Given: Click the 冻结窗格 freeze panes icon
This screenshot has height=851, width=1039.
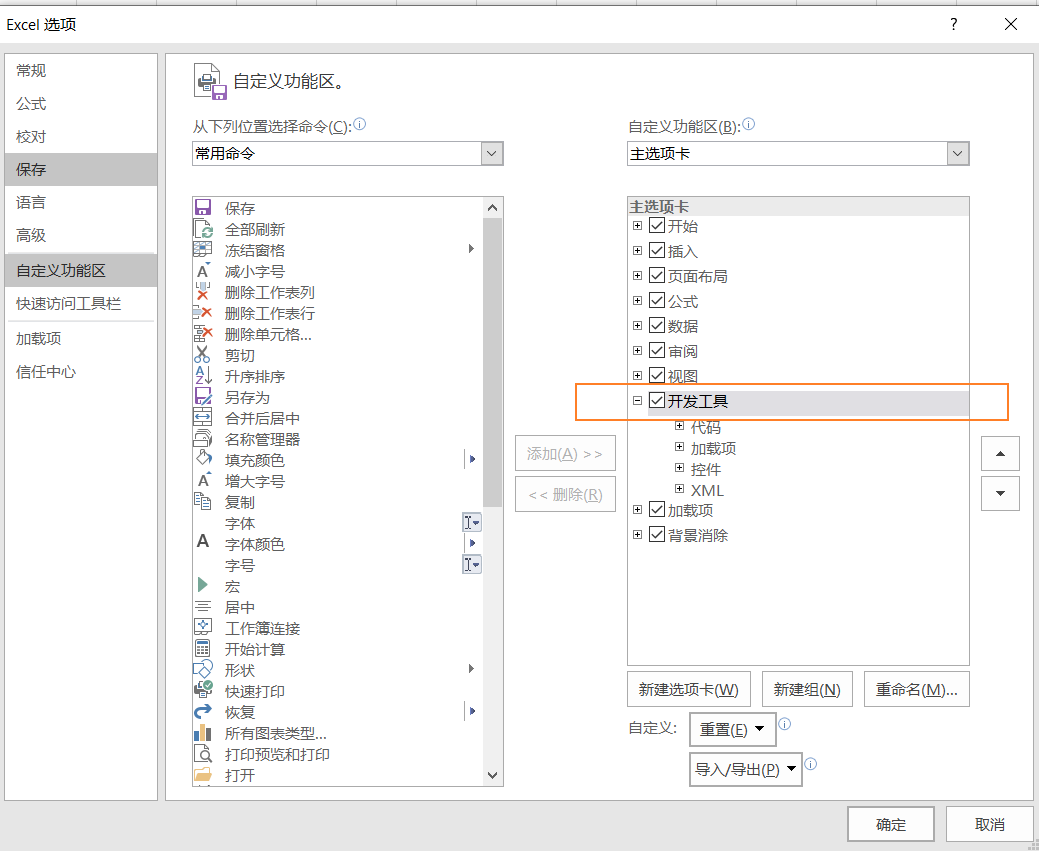Looking at the screenshot, I should click(202, 250).
